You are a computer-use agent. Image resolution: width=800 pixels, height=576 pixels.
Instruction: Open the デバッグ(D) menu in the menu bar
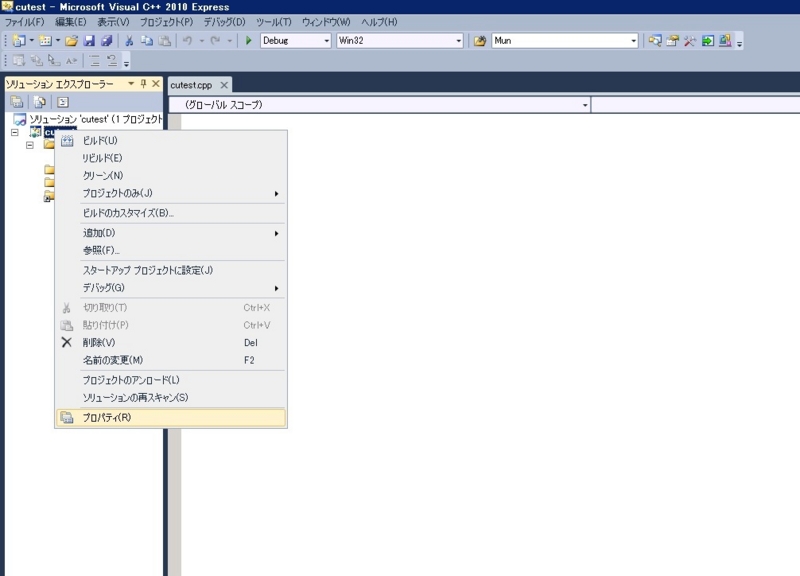tap(224, 22)
